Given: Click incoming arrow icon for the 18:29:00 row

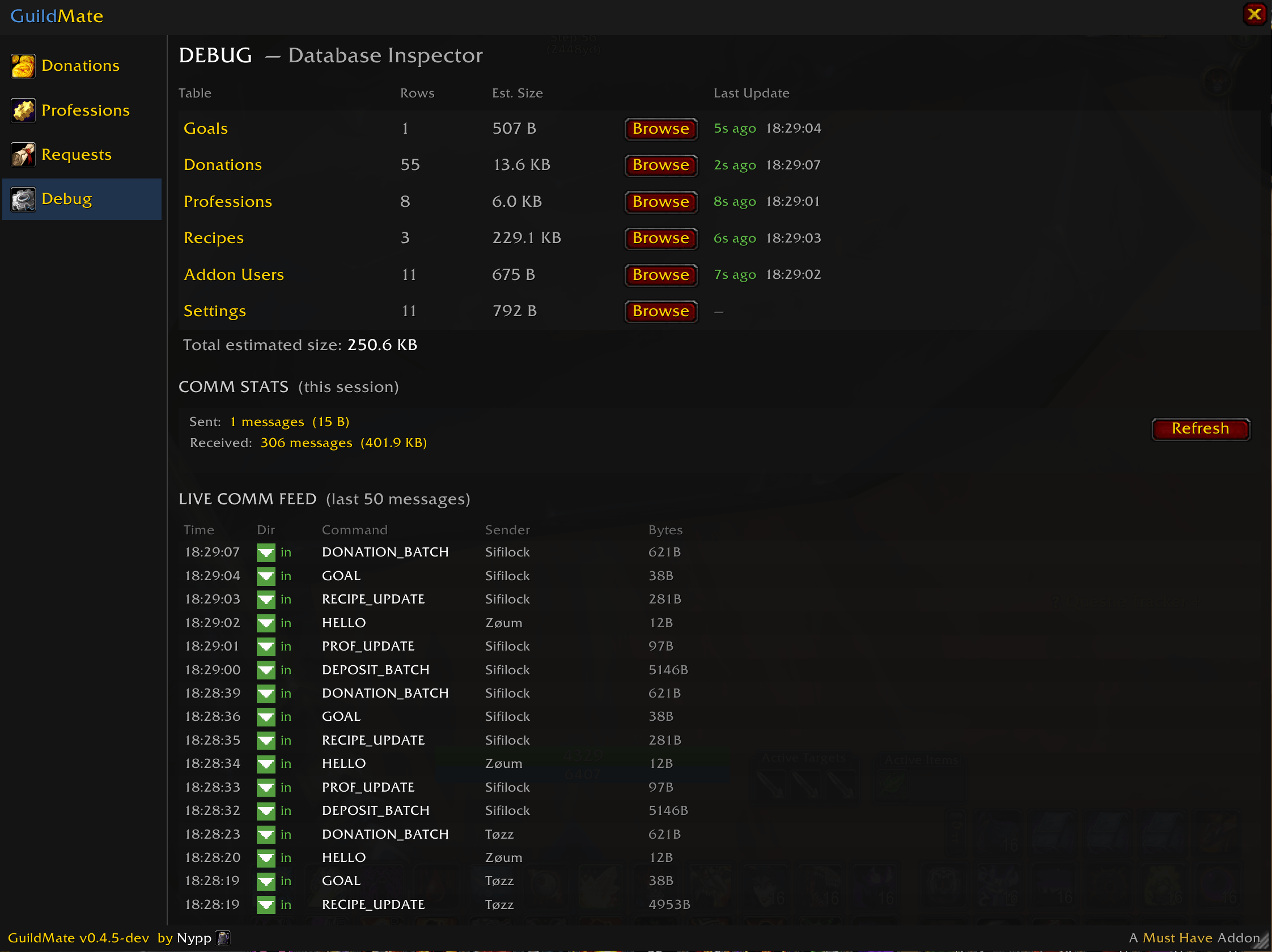Looking at the screenshot, I should pyautogui.click(x=266, y=670).
